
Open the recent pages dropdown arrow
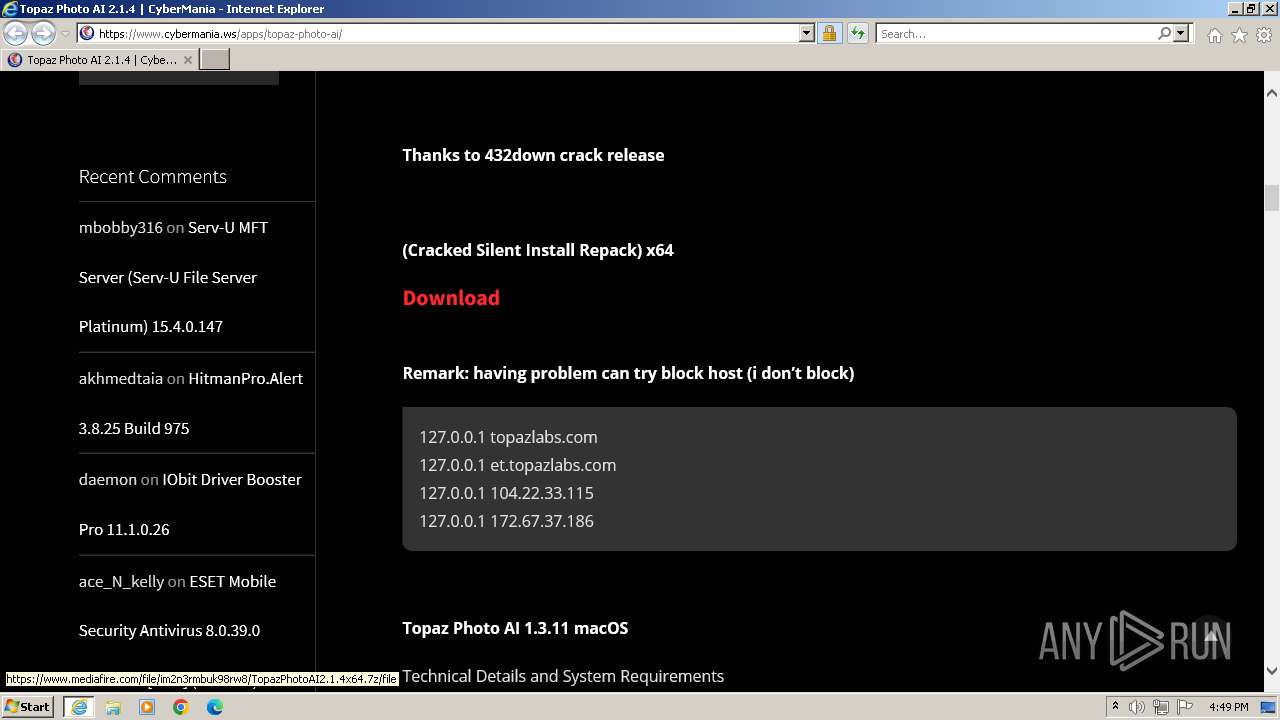tap(65, 34)
